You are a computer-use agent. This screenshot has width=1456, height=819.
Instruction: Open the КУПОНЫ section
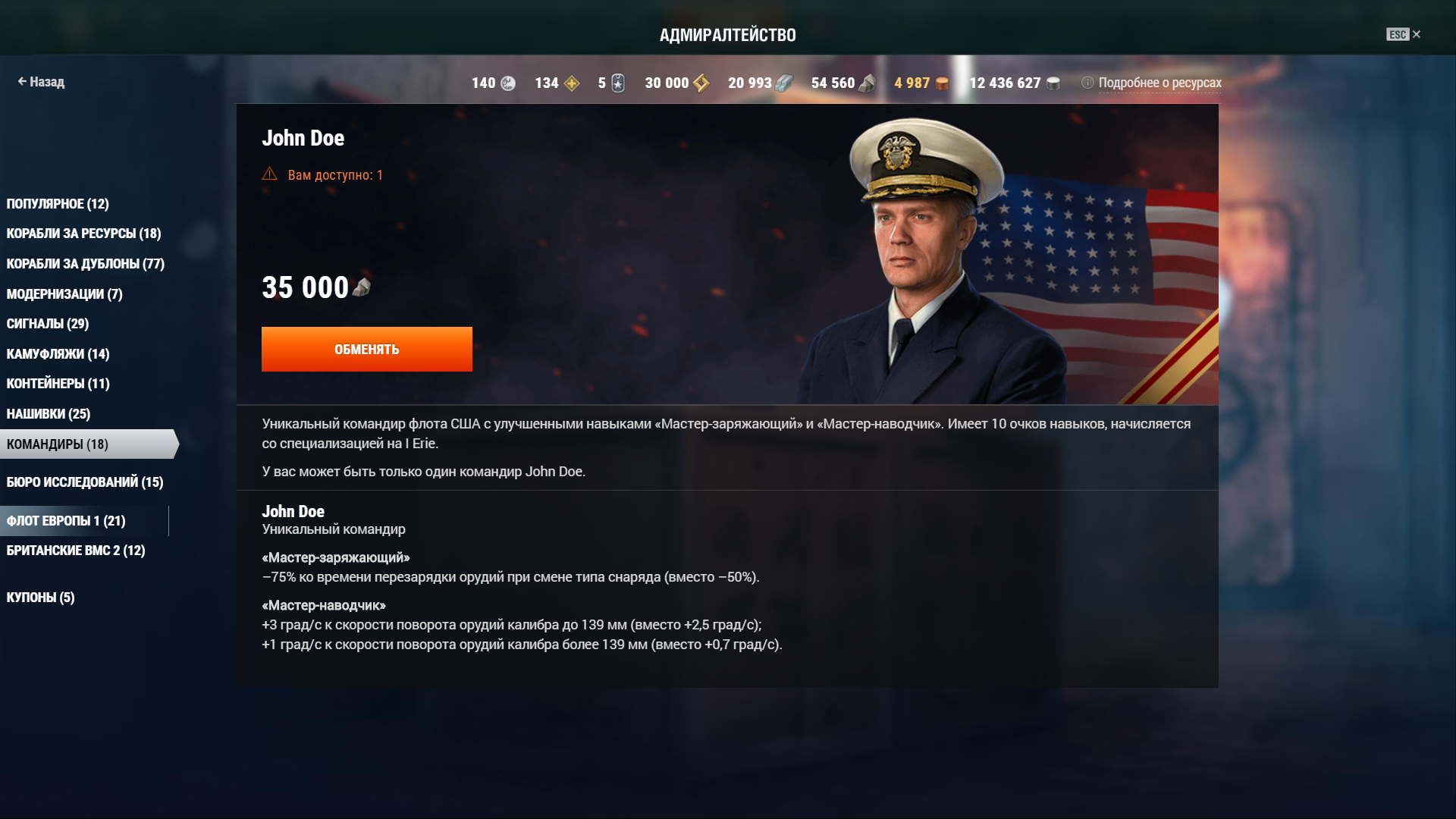click(x=40, y=598)
